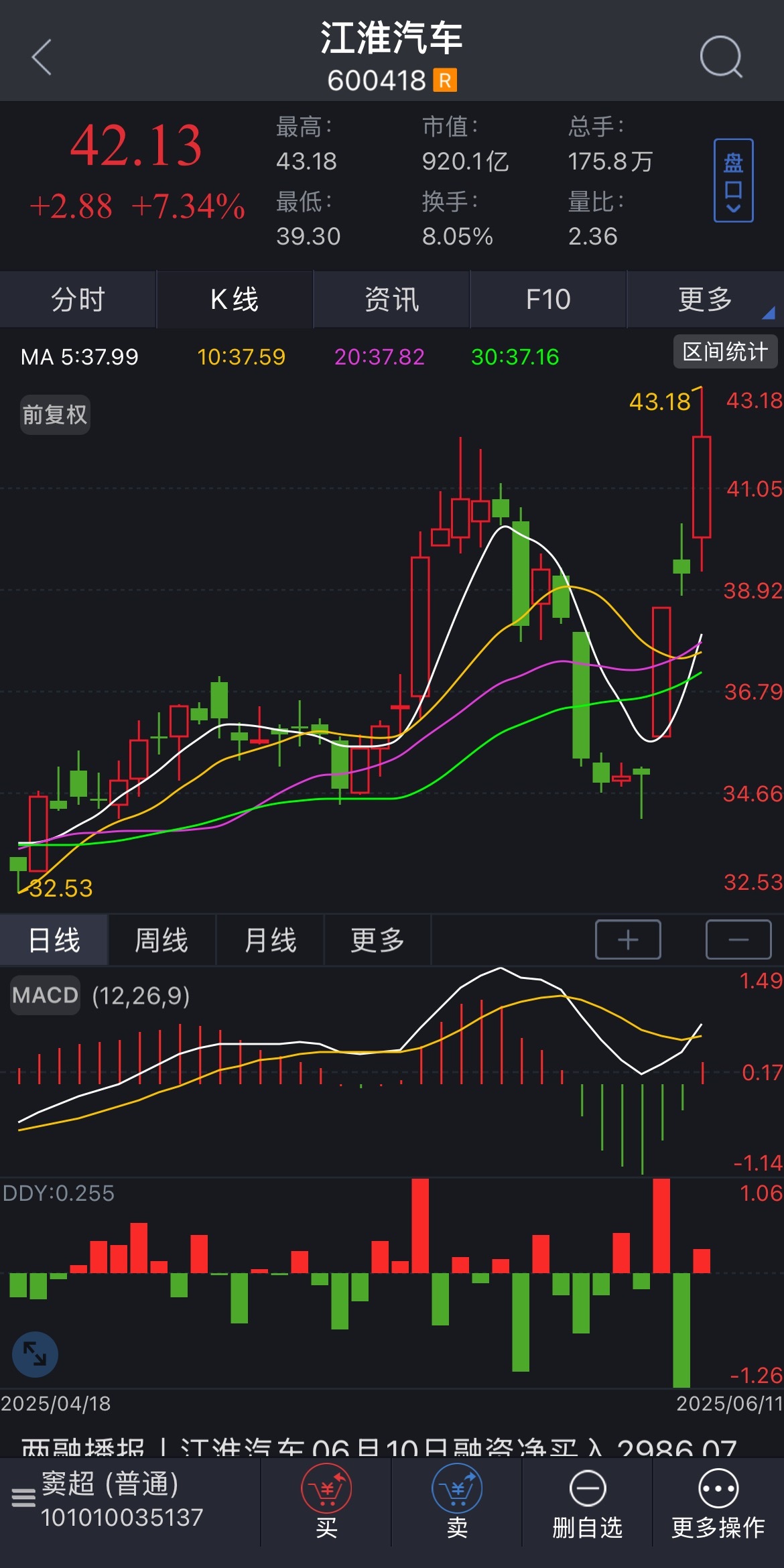The height and width of the screenshot is (1568, 784).
Task: Select the K线 tab
Action: coord(235,299)
